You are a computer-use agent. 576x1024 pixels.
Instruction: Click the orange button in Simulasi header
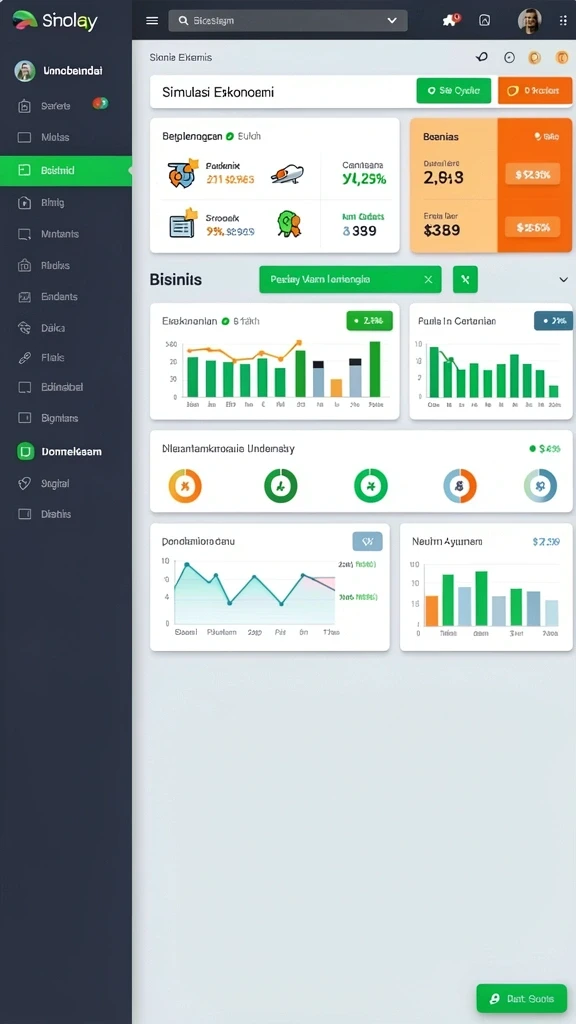pos(535,91)
